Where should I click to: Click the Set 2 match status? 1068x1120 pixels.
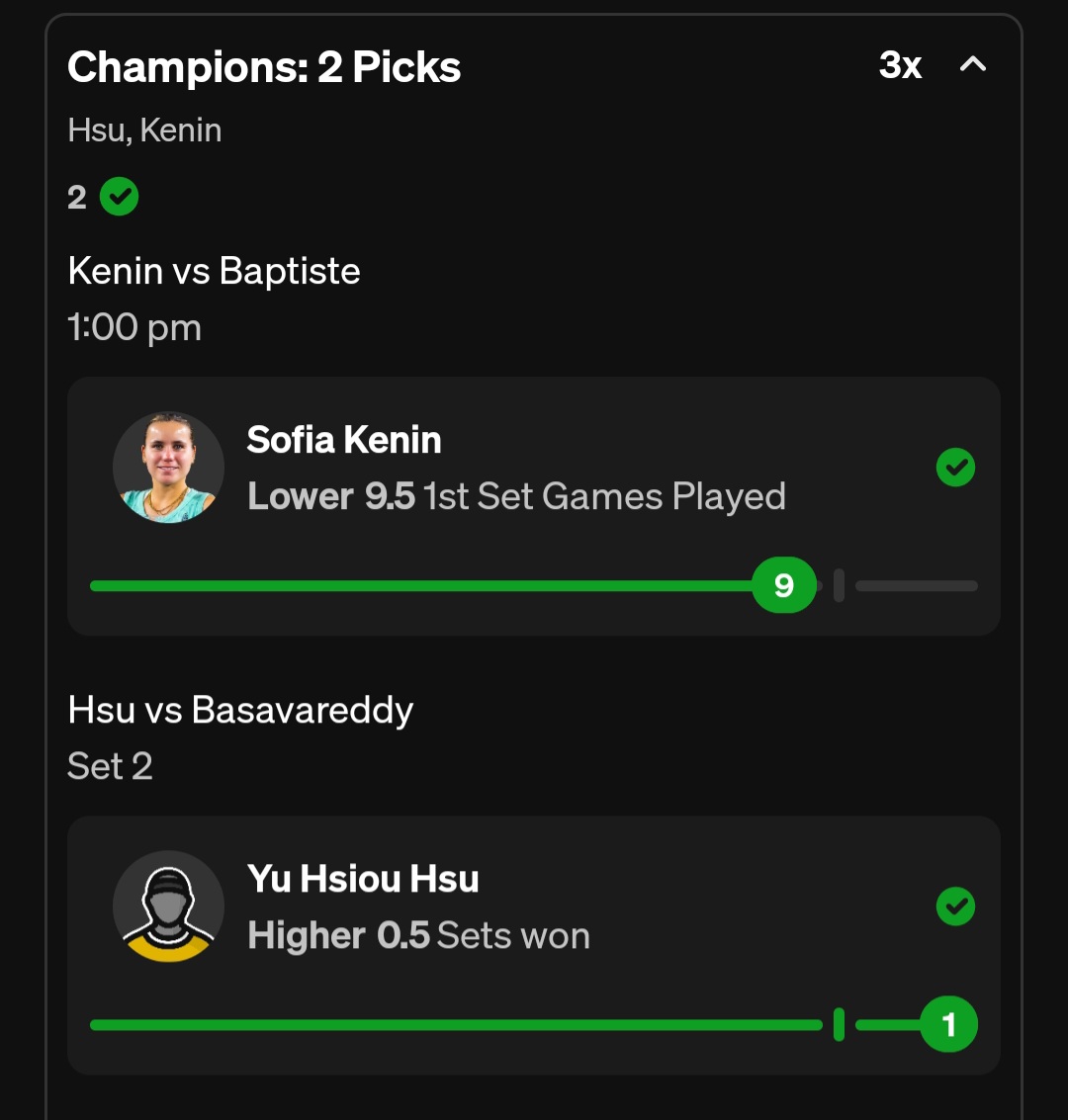click(x=110, y=766)
